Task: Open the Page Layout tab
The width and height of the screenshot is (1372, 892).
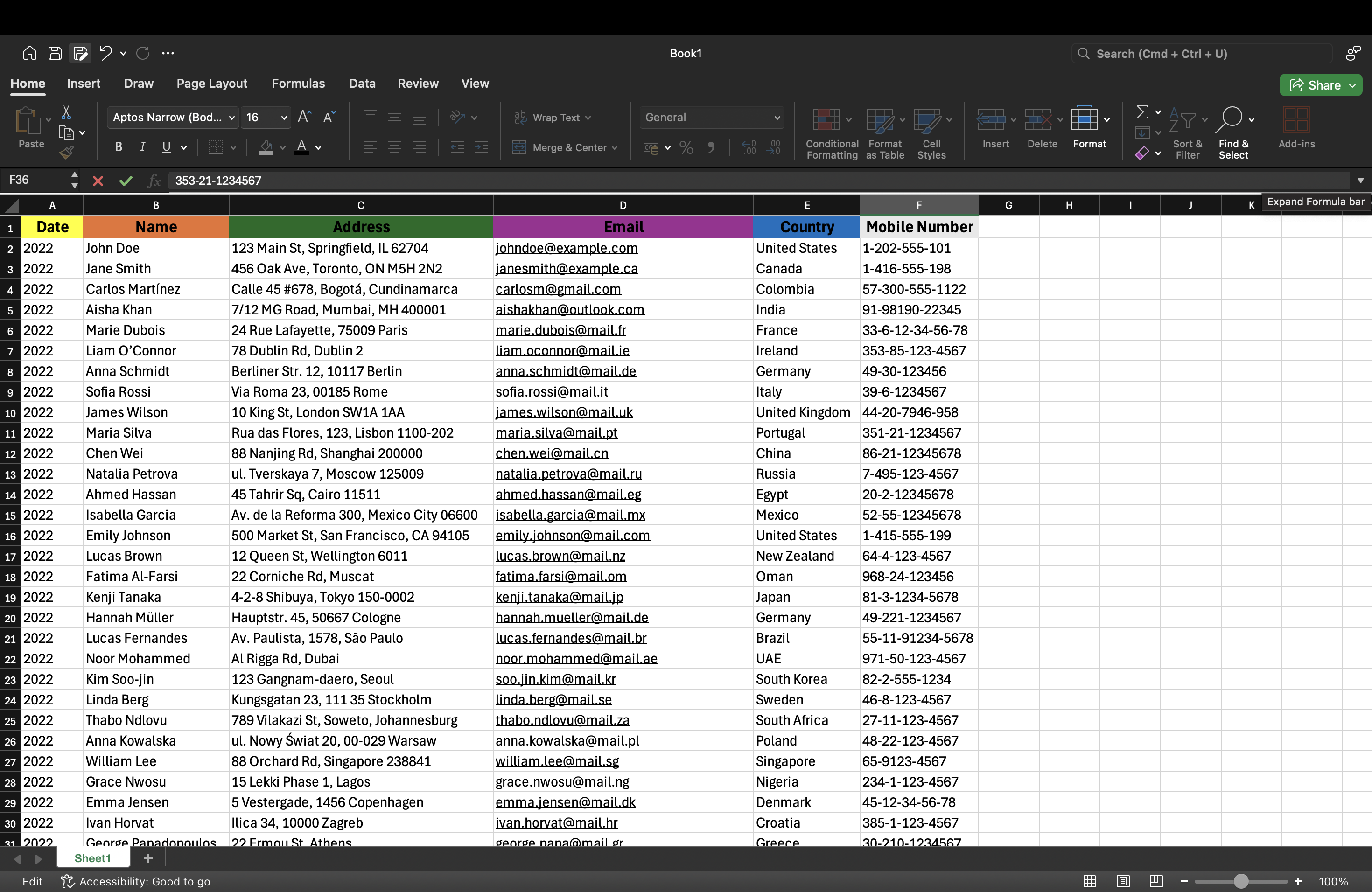Action: [x=211, y=84]
